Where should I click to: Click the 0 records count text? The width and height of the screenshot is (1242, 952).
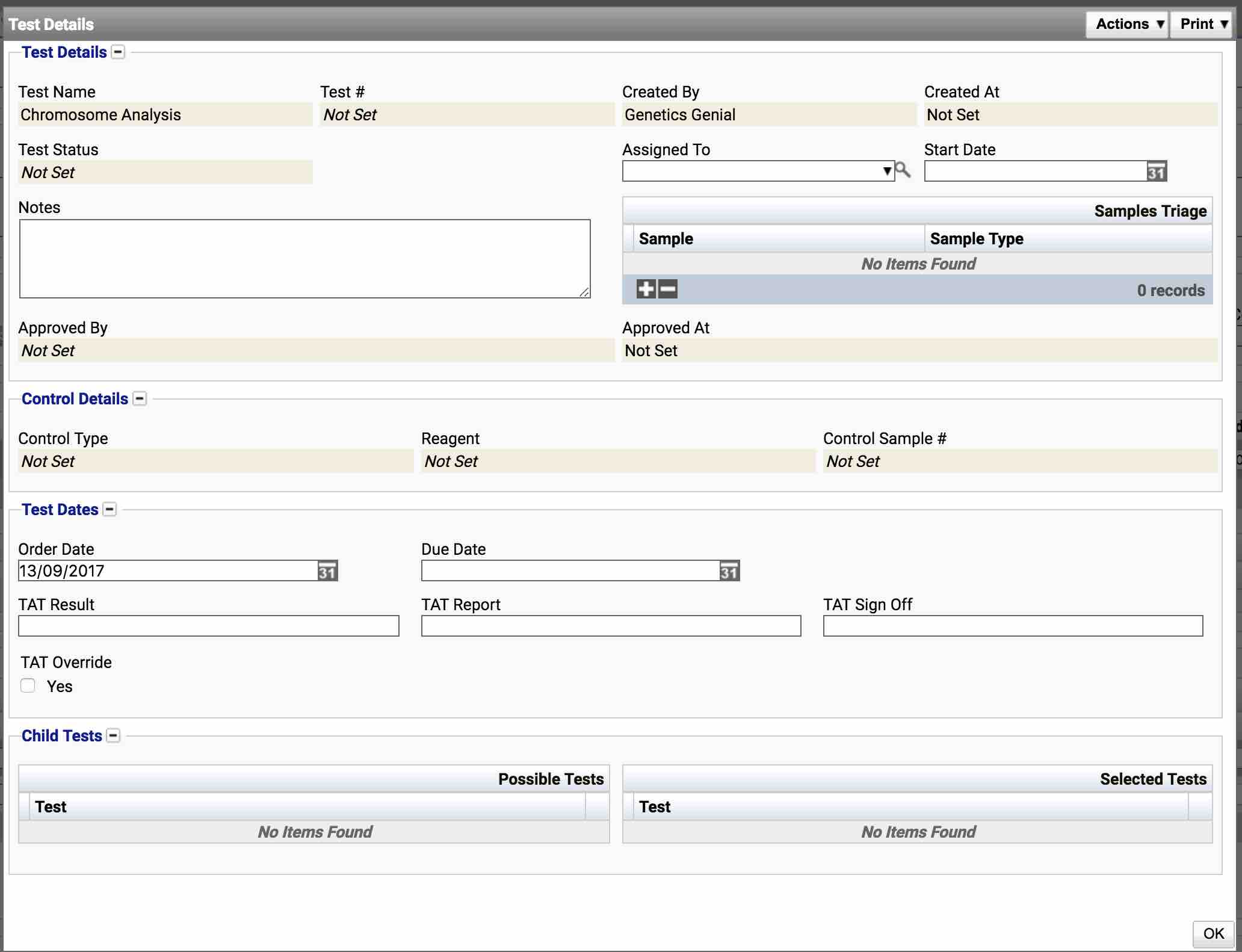click(x=1171, y=290)
